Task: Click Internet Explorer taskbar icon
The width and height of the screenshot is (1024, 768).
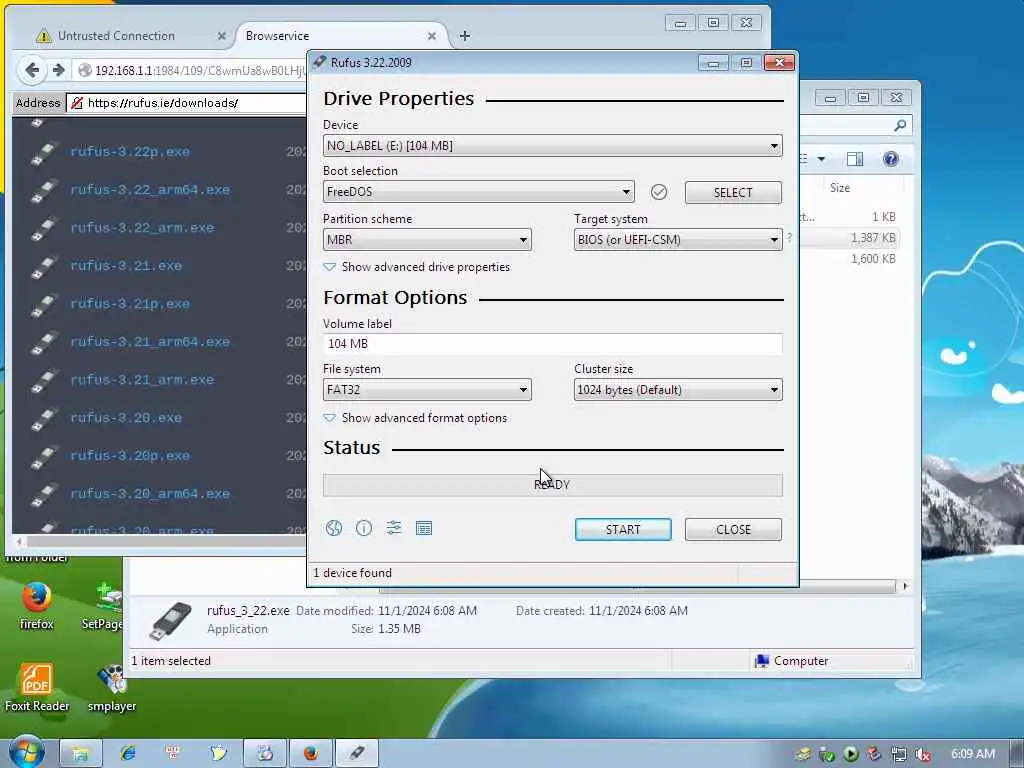Action: 127,753
